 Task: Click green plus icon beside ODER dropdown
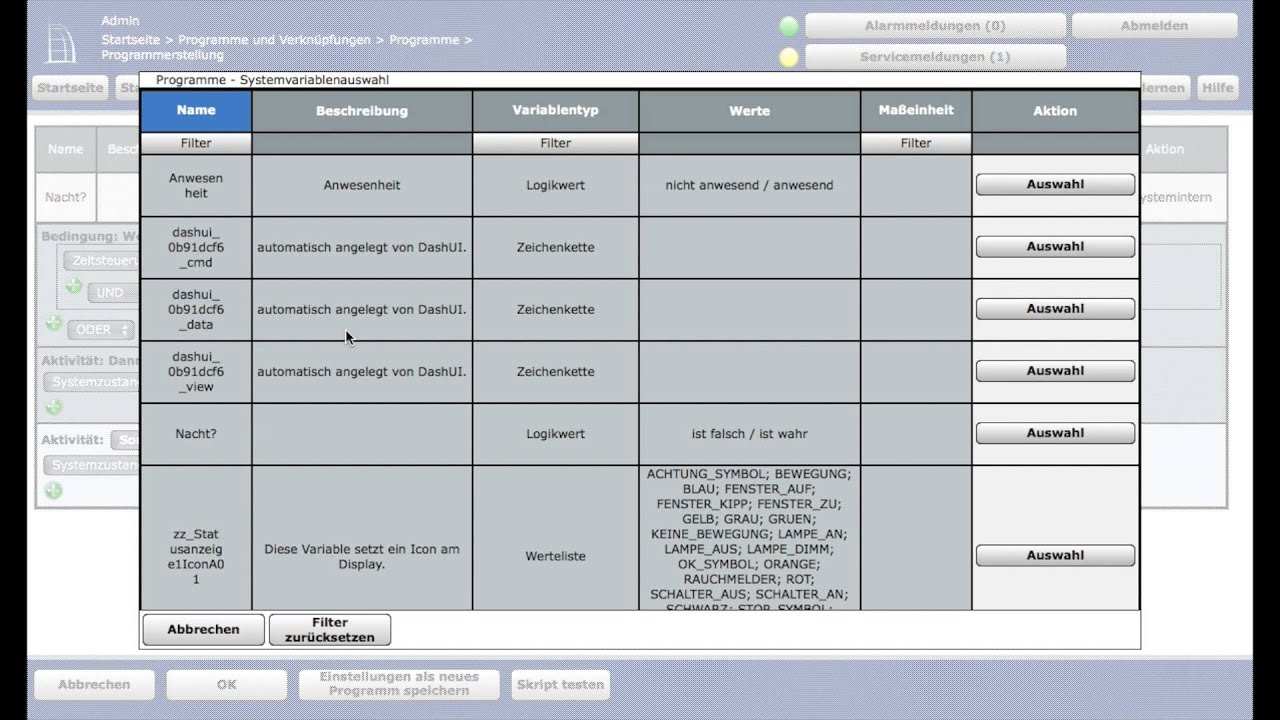coord(54,324)
